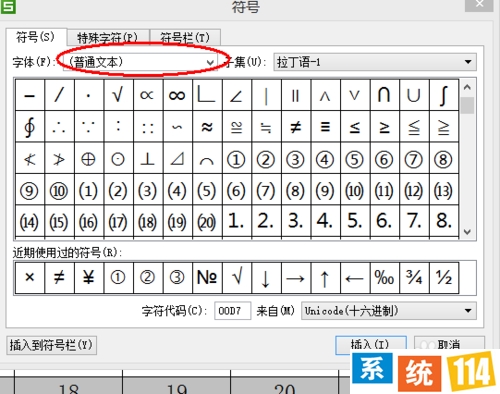
Task: Open the 子集 subset dropdown 拉丁语-1
Action: [375, 62]
